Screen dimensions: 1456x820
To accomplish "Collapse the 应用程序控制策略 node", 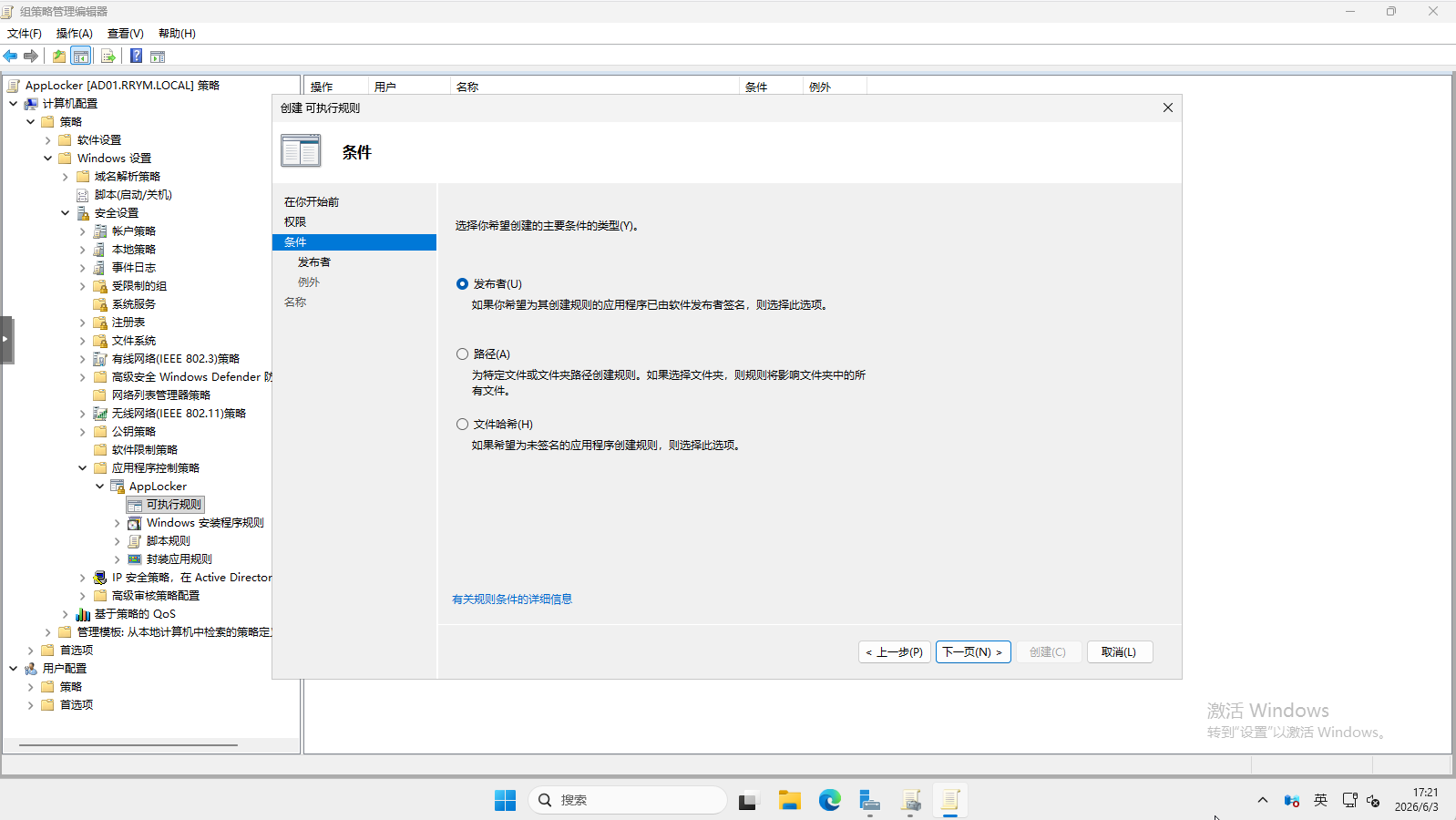I will [83, 468].
